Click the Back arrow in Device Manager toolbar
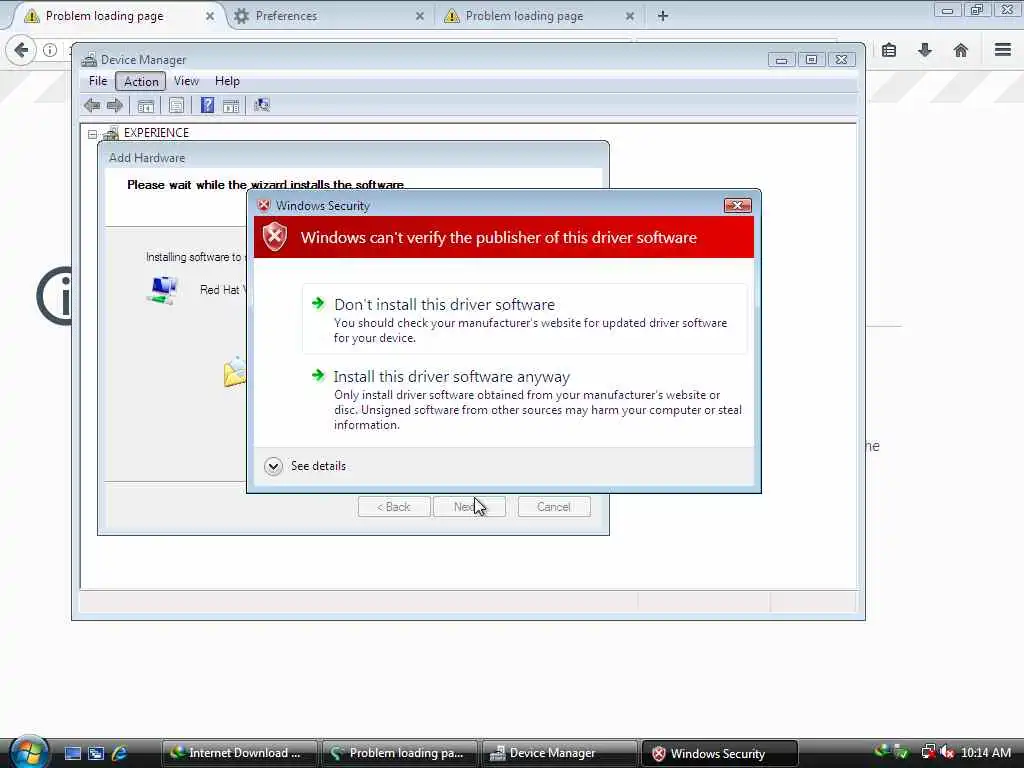This screenshot has height=768, width=1024. click(92, 105)
